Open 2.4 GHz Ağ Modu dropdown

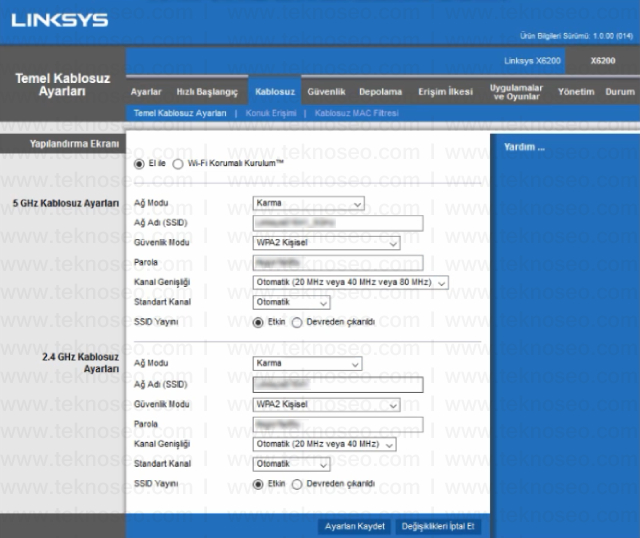[307, 363]
